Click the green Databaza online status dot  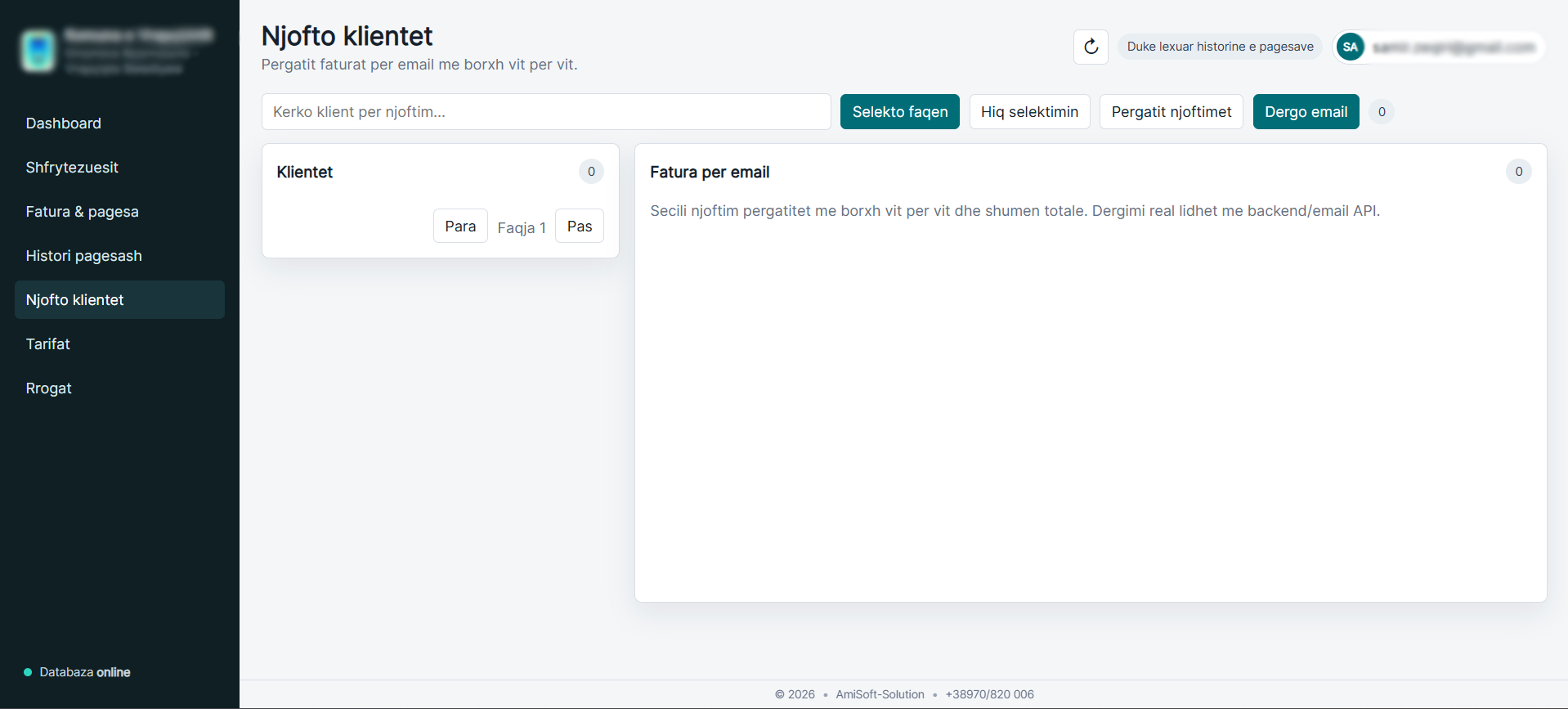click(x=28, y=672)
